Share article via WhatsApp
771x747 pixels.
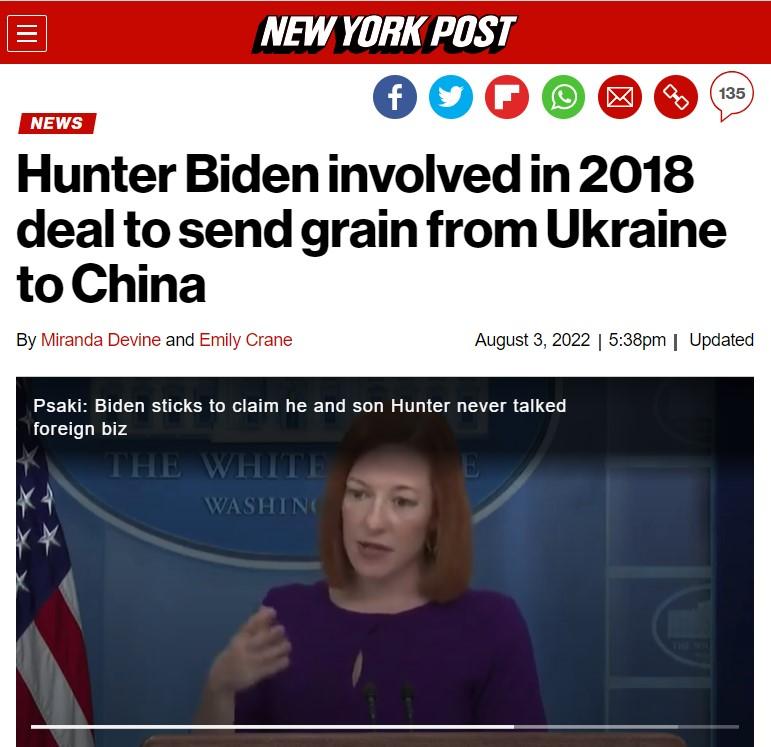click(x=563, y=97)
